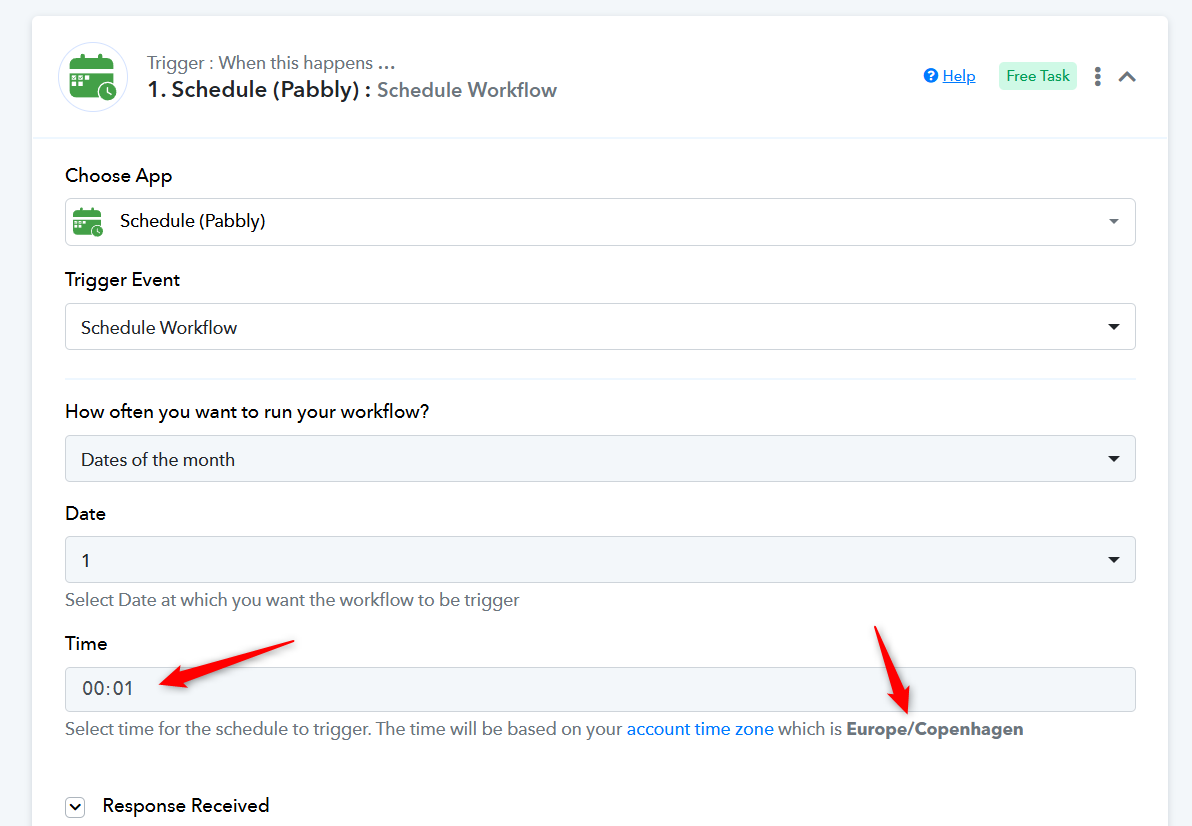Click the large Schedule calendar icon in header

tap(93, 77)
